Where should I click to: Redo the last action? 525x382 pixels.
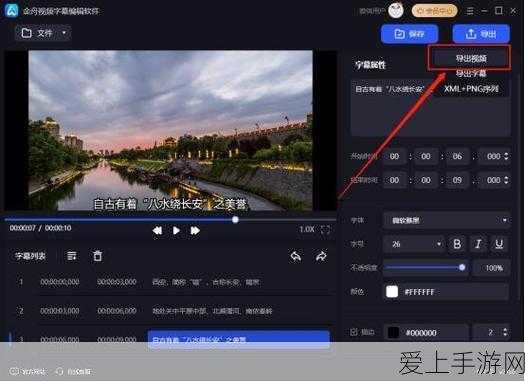[x=321, y=256]
